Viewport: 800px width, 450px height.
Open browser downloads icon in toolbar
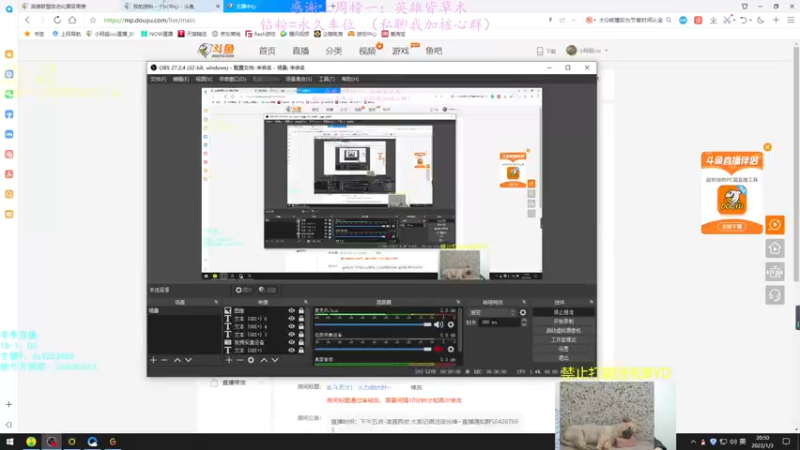coord(713,20)
